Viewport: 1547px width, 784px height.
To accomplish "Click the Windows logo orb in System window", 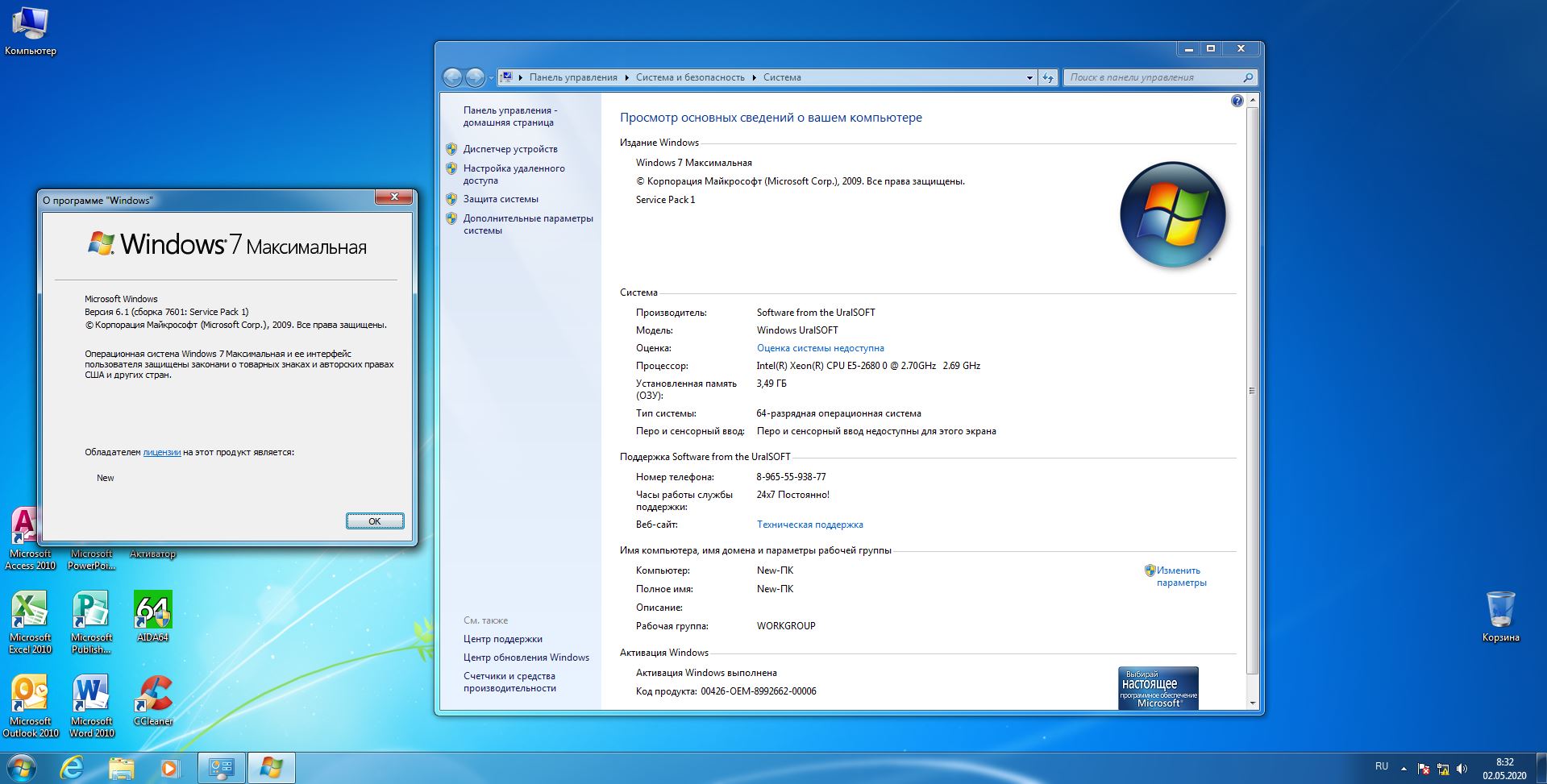I will click(x=1173, y=215).
